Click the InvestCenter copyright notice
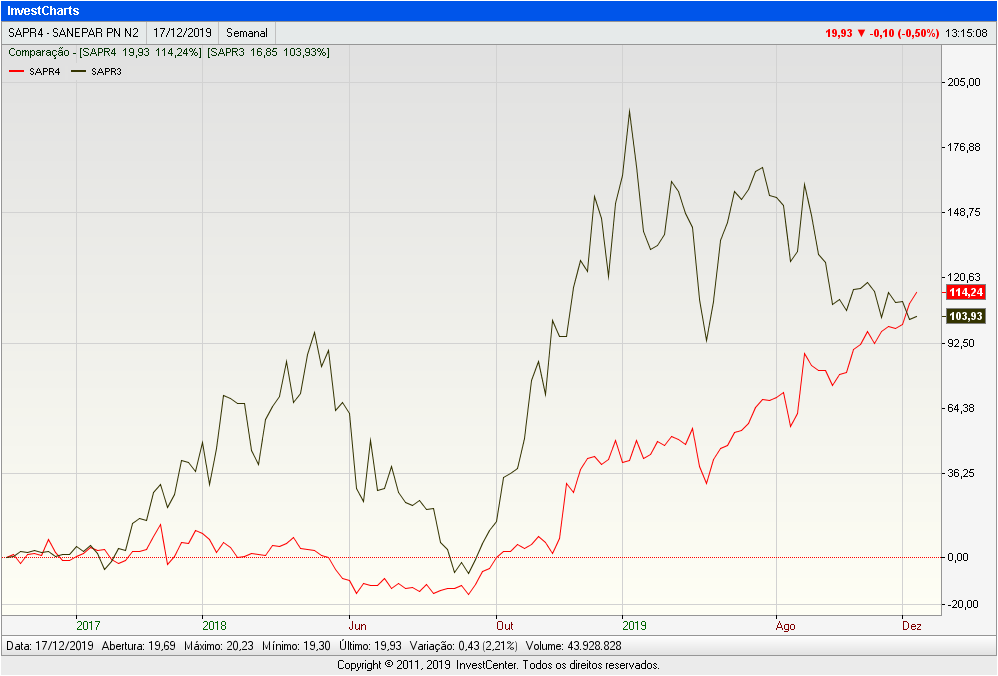998x676 pixels. point(498,665)
